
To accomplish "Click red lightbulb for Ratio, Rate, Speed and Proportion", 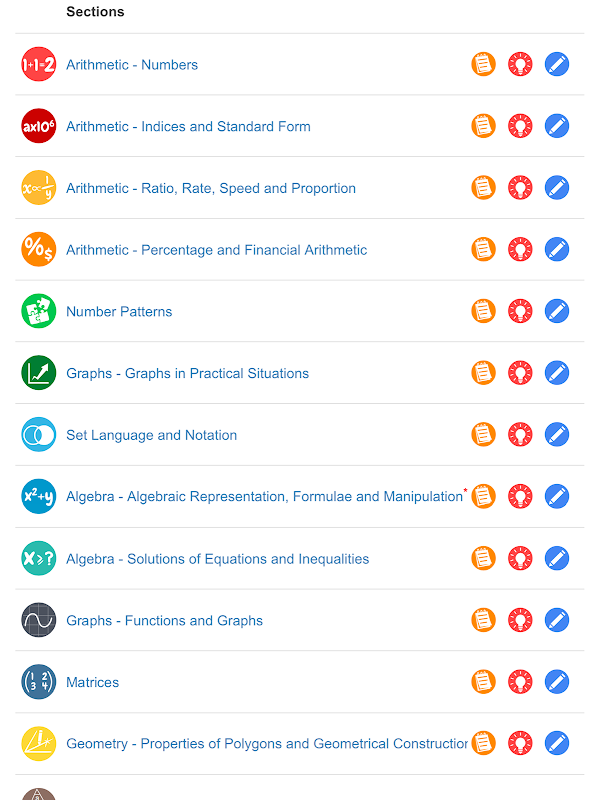I will click(520, 188).
